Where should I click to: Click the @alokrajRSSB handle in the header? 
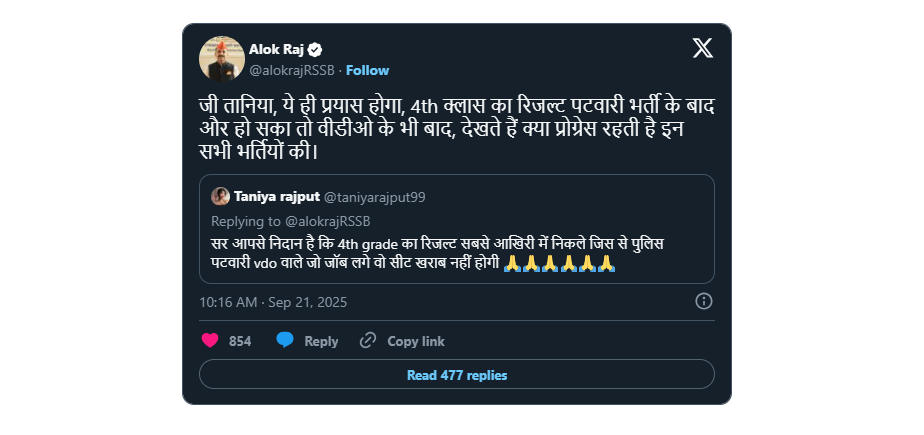291,70
